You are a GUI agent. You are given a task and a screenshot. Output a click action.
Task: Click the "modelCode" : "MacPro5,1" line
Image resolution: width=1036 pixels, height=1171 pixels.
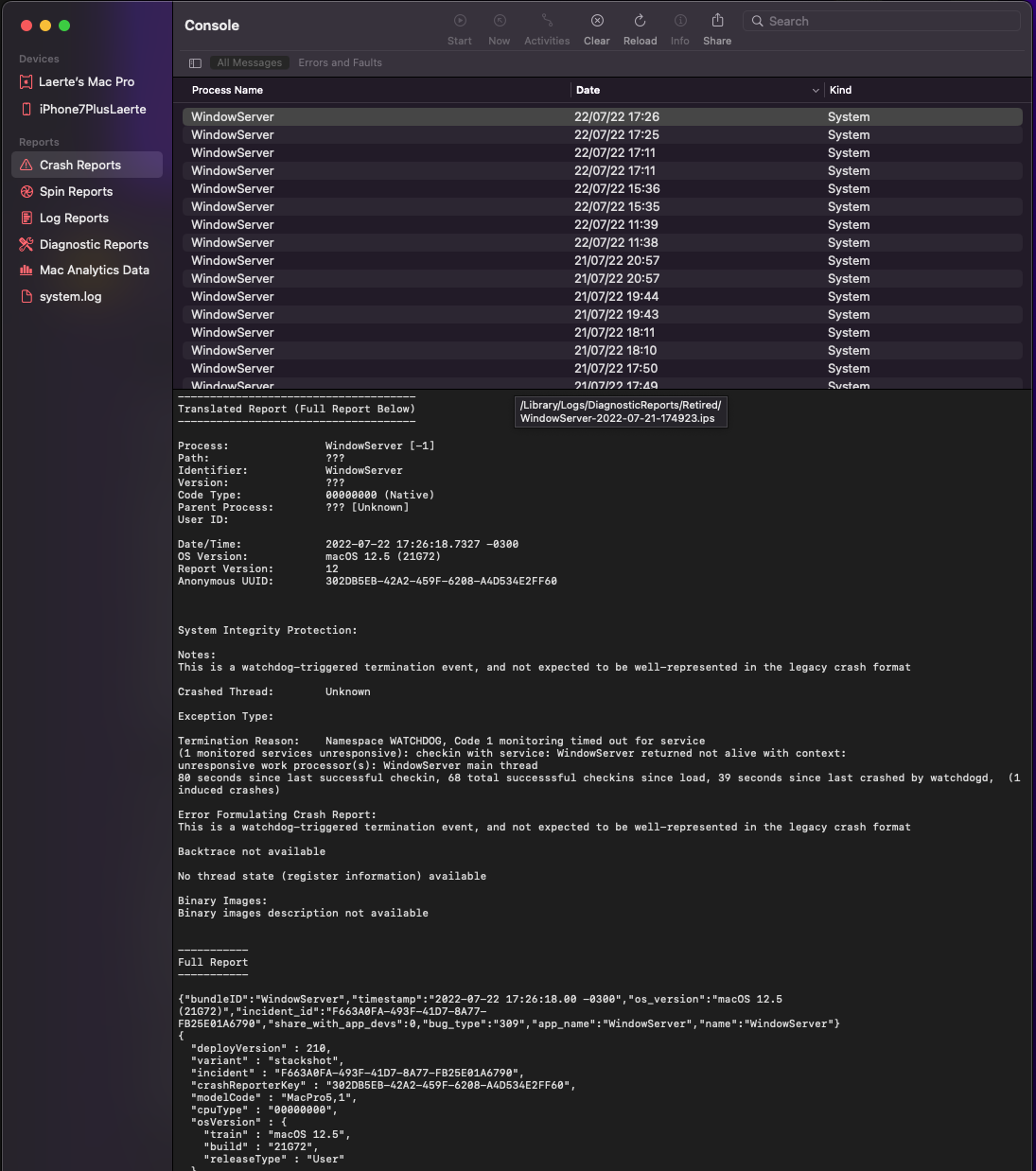click(x=273, y=1097)
